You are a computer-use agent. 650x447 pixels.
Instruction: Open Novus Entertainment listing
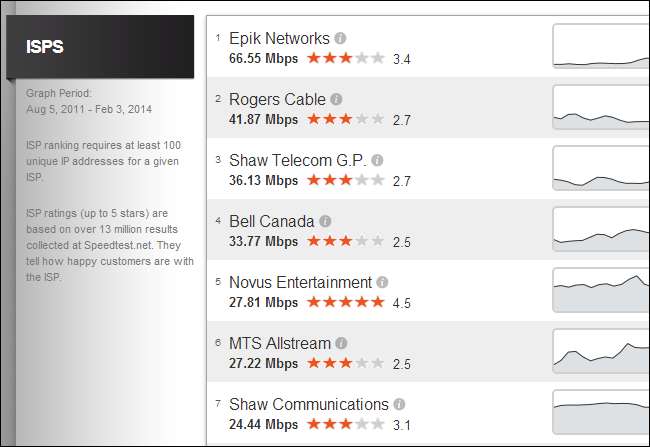[x=300, y=282]
